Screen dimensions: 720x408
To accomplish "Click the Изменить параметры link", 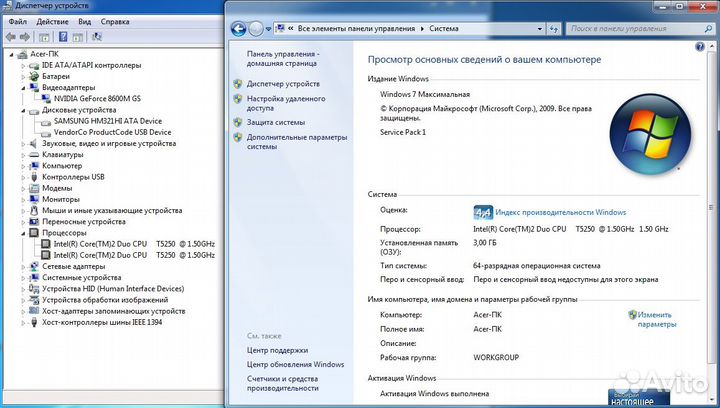I will point(657,319).
